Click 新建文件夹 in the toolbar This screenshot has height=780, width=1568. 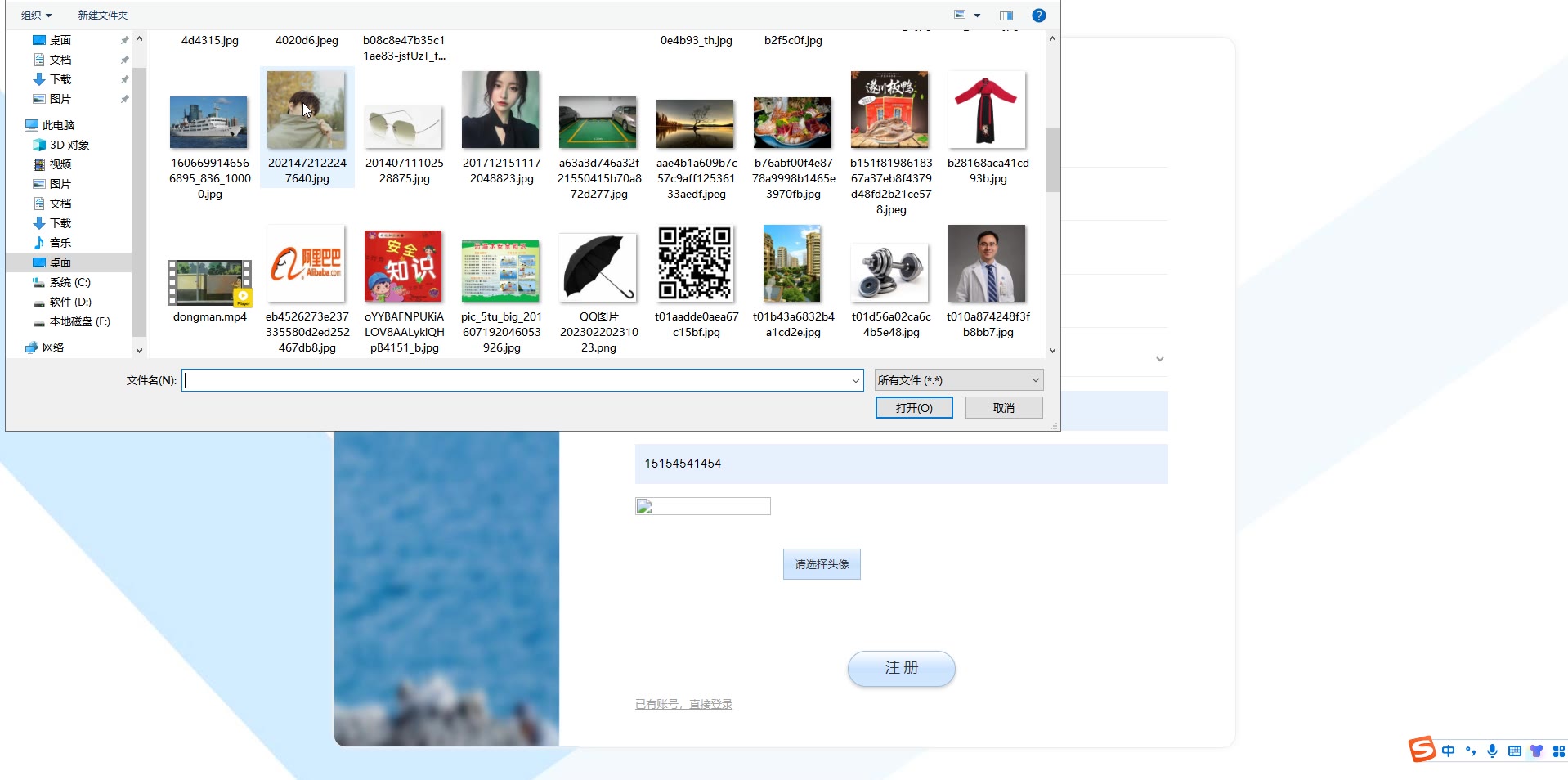click(x=102, y=16)
